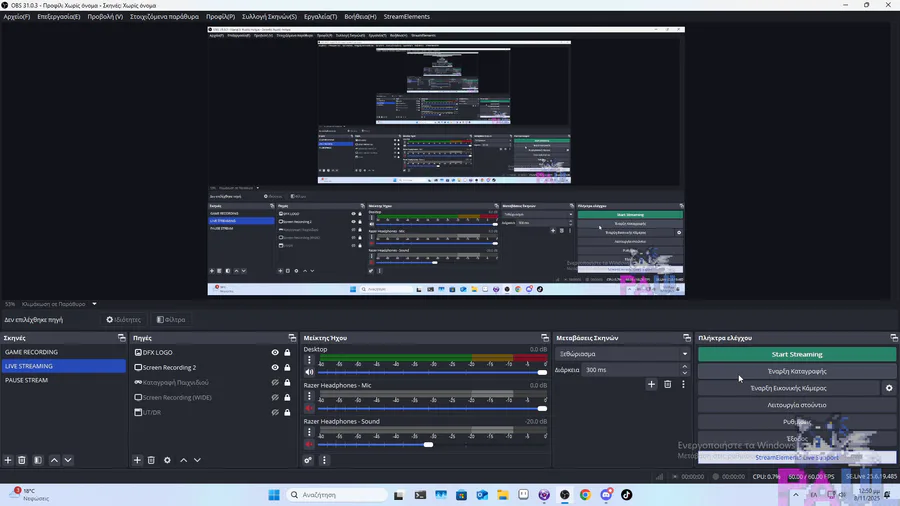Image resolution: width=900 pixels, height=506 pixels.
Task: Open the Επεξεργασία(E) menu
Action: click(x=59, y=17)
